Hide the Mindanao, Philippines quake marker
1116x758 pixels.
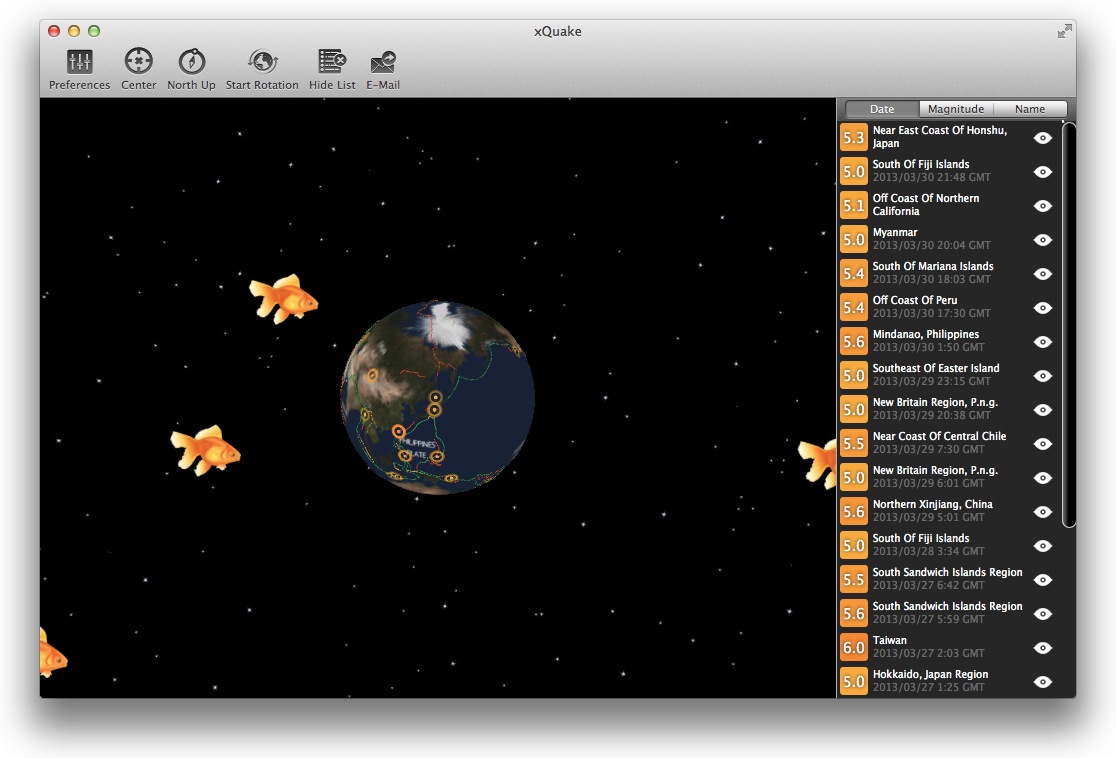[x=1043, y=342]
